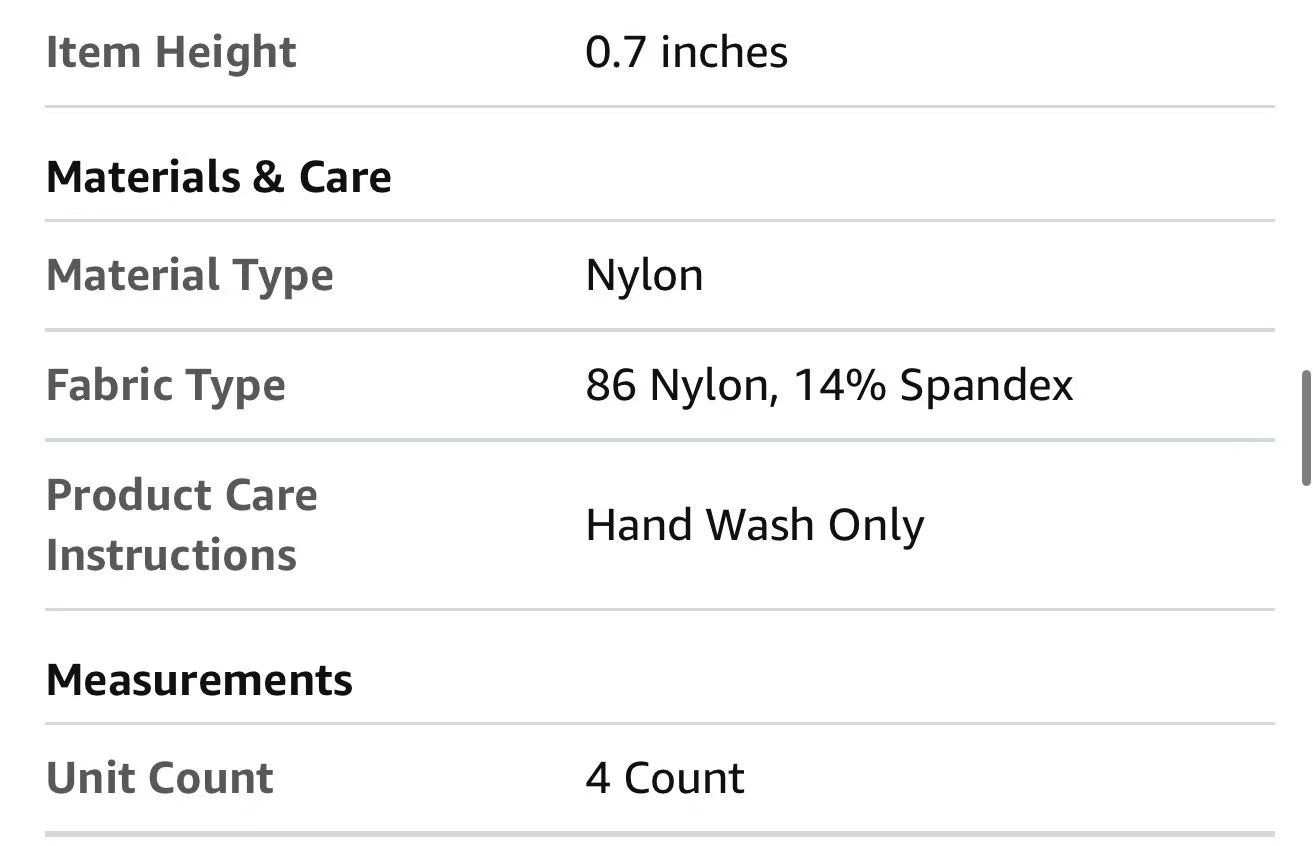Select the 4 Count value
This screenshot has height=846, width=1313.
665,779
